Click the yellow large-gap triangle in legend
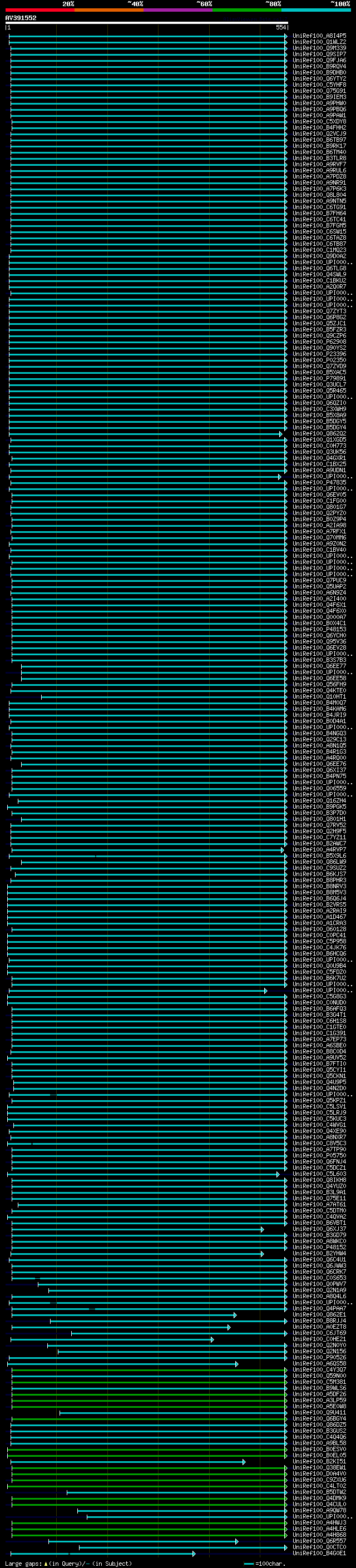Viewport: 356px width, 1568px height. coord(46,1563)
